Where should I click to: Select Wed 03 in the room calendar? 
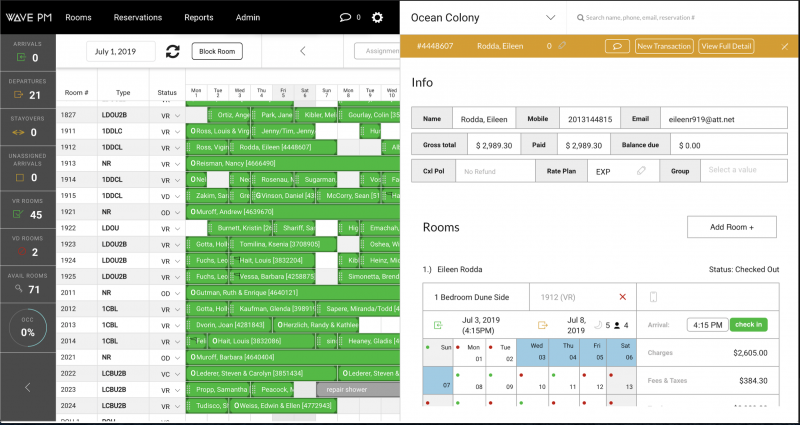pyautogui.click(x=535, y=351)
